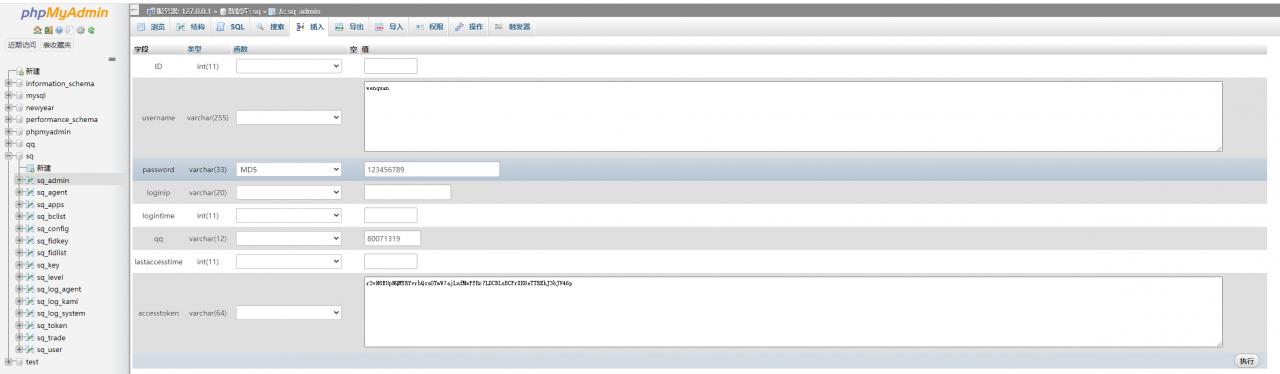Image resolution: width=1280 pixels, height=374 pixels.
Task: Click the qq value input field
Action: (392, 239)
